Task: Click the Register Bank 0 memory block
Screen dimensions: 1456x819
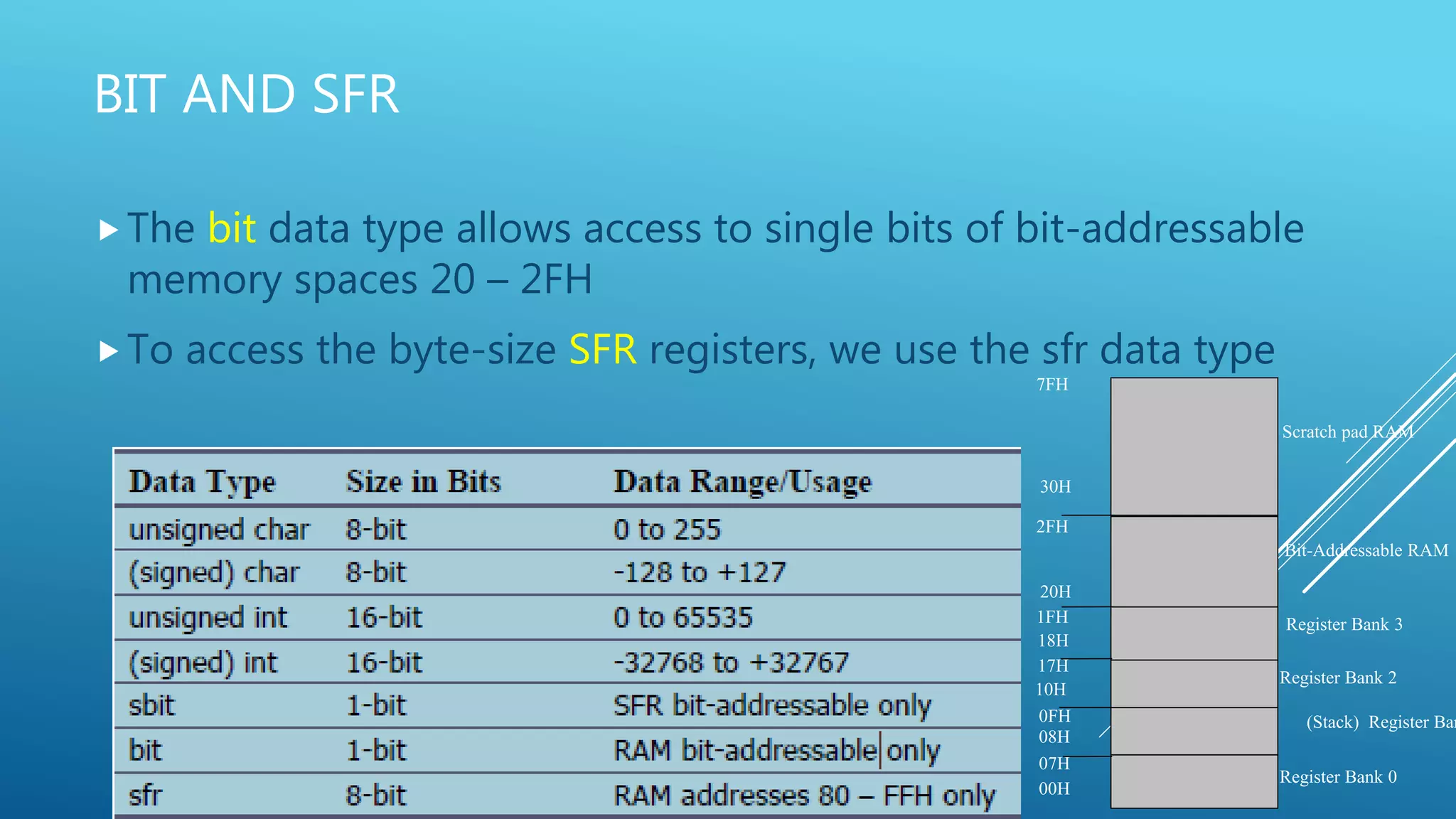Action: 1194,781
